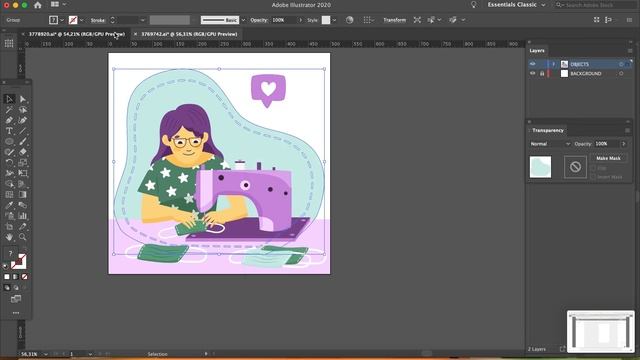Enable Draw Normal mode
This screenshot has height=360, width=640.
coord(7,288)
